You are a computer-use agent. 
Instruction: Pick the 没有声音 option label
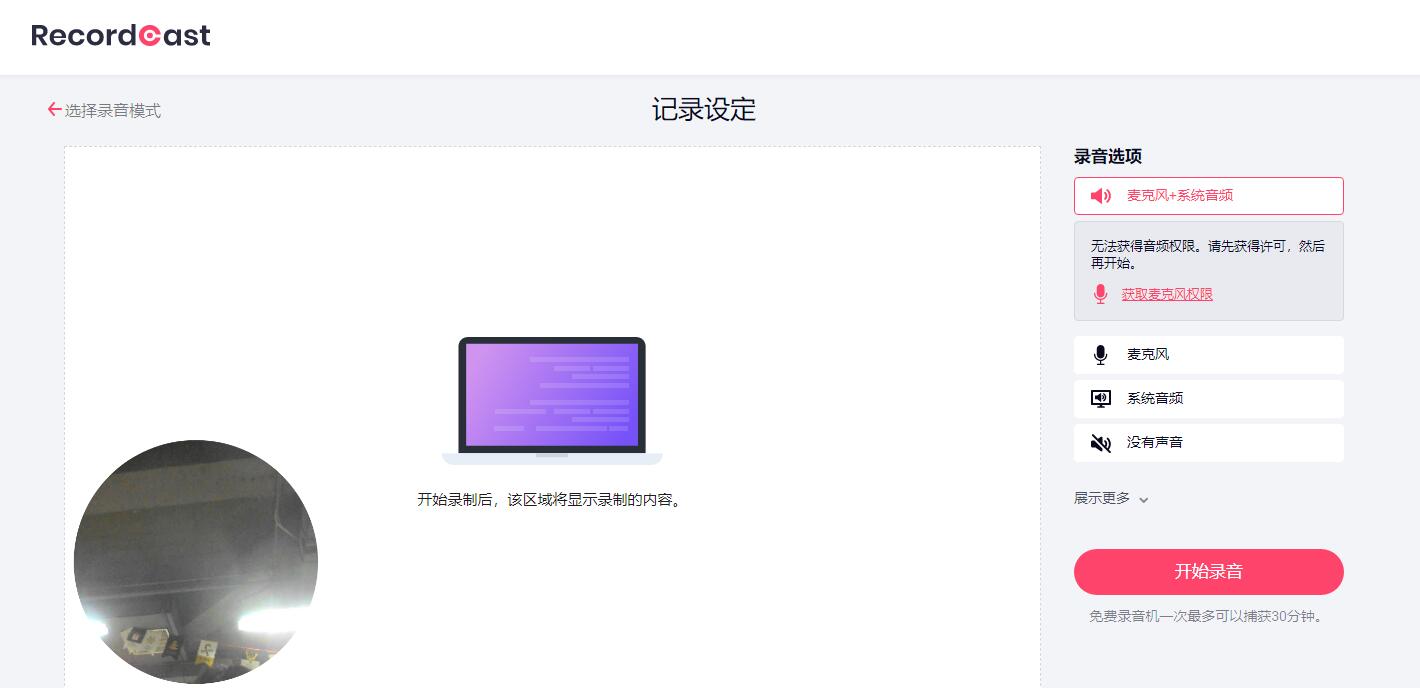pyautogui.click(x=1154, y=443)
